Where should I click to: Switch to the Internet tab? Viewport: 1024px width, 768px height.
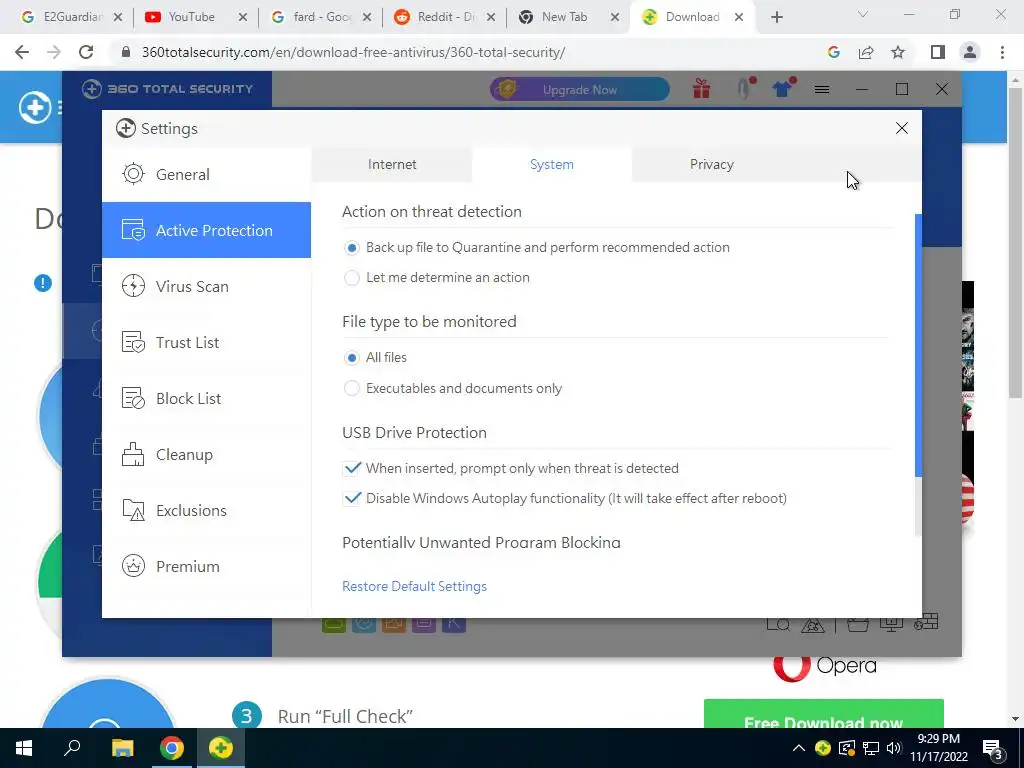392,165
